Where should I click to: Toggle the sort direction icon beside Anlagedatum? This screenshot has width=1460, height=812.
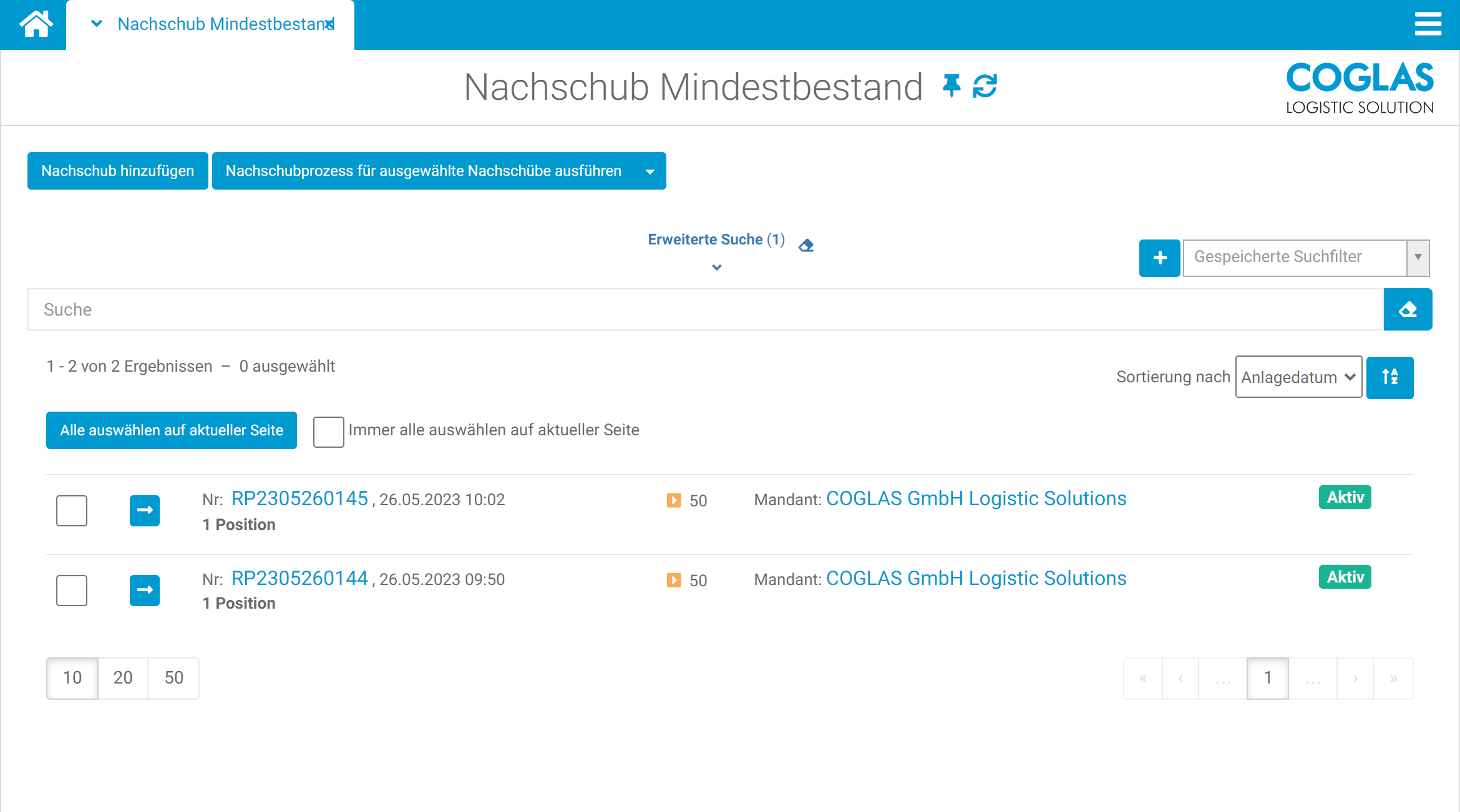pyautogui.click(x=1390, y=377)
